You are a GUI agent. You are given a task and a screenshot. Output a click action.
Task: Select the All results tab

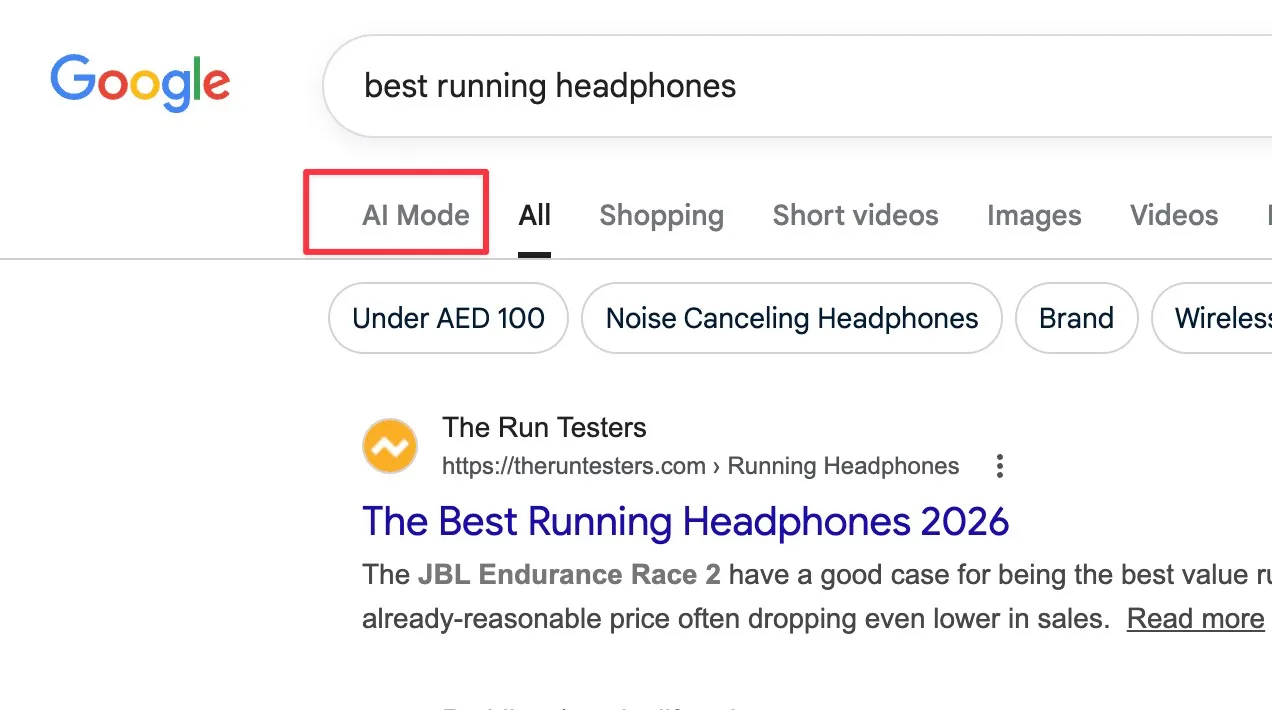pyautogui.click(x=535, y=215)
